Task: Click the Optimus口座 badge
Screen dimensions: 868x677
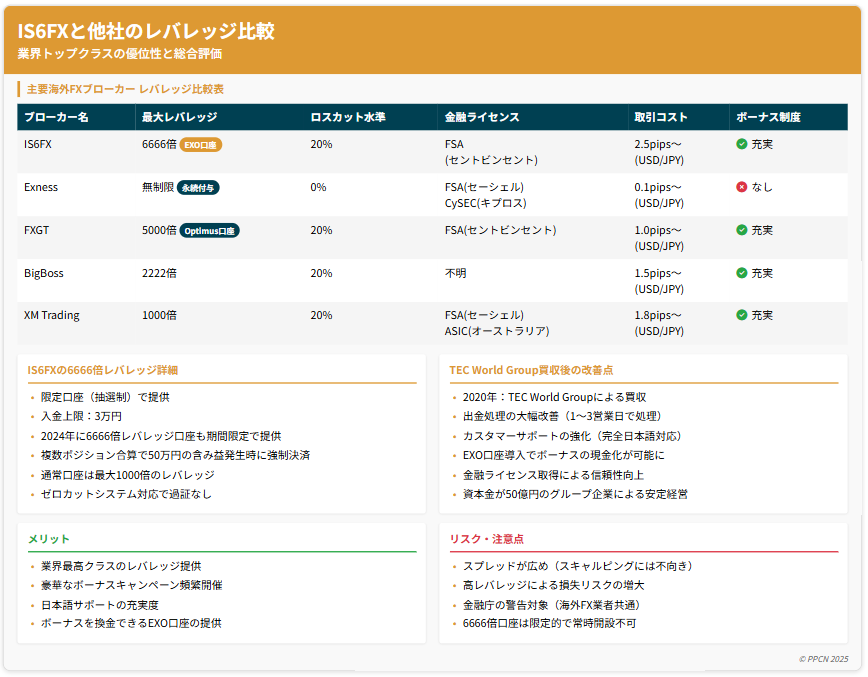Action: [210, 231]
